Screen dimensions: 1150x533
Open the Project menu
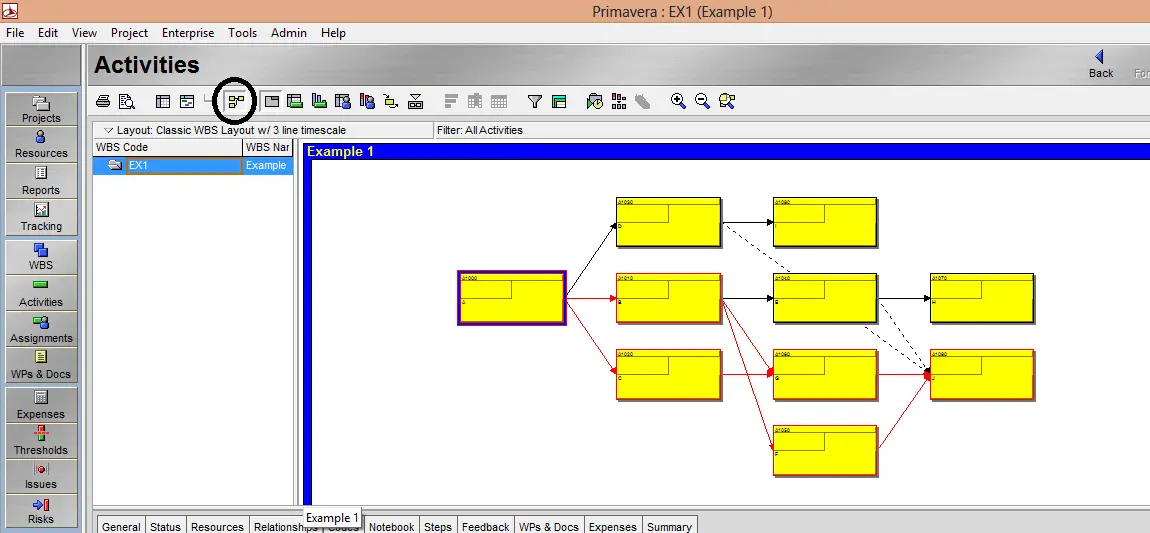[x=129, y=33]
